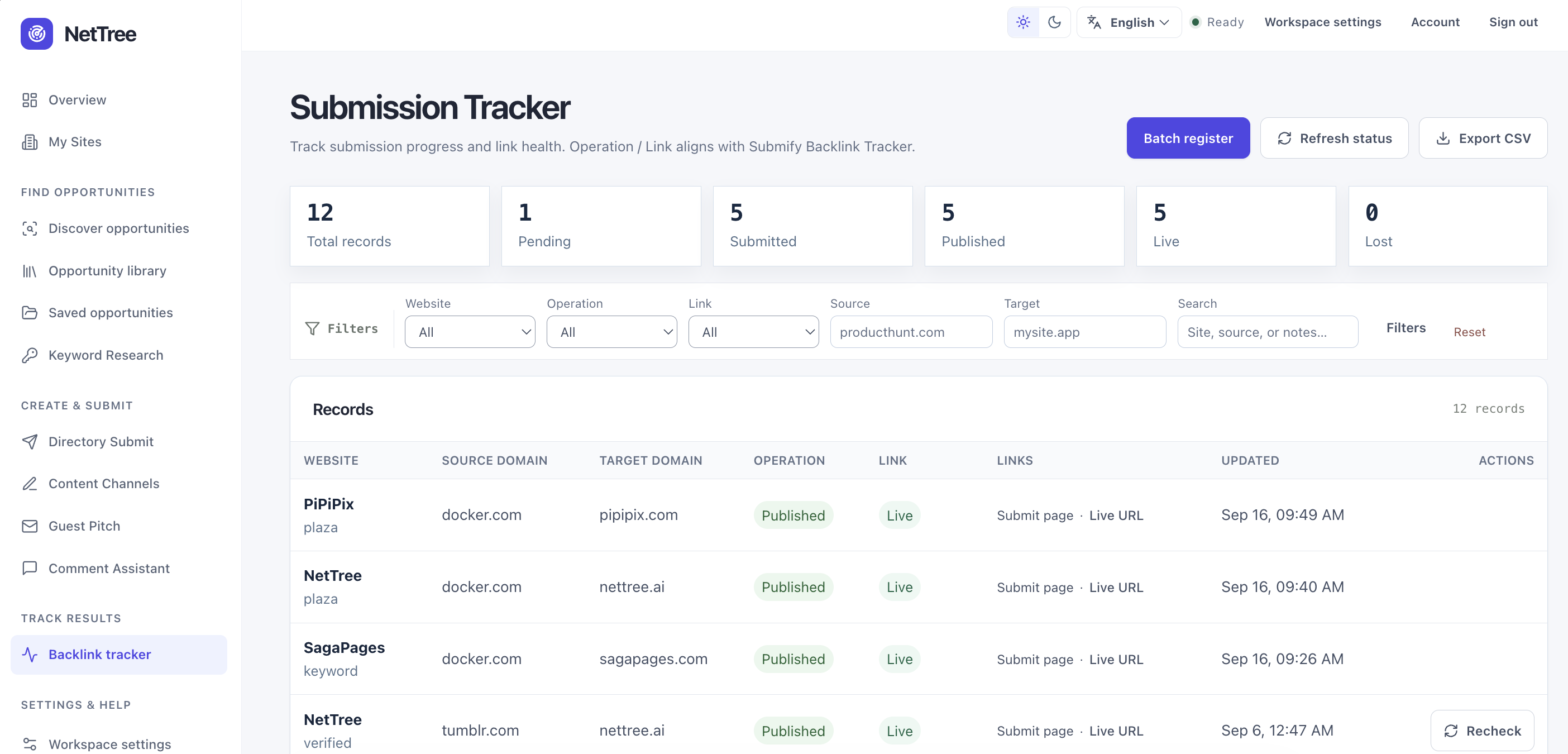1568x754 pixels.
Task: Open Workspace settings in the top bar
Action: [x=1322, y=22]
